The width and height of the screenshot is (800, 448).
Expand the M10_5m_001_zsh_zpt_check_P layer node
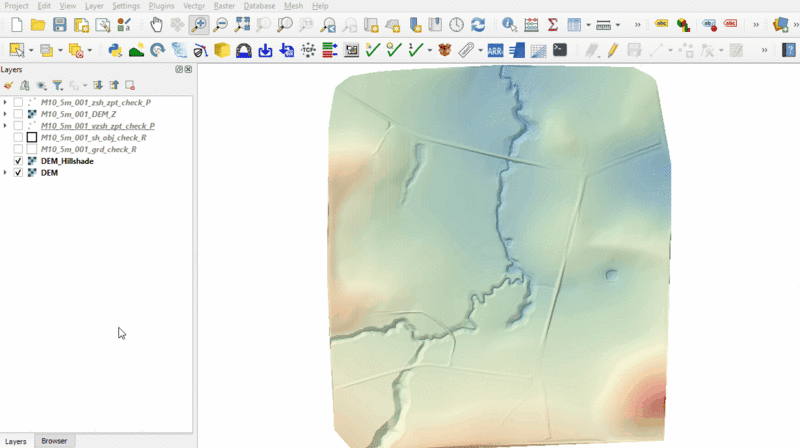click(x=6, y=102)
